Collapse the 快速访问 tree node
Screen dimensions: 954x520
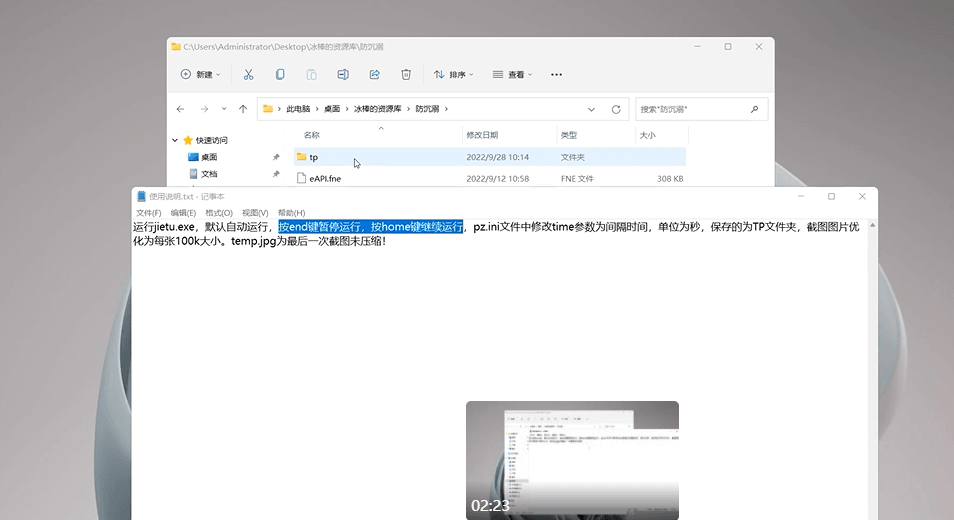[x=175, y=141]
